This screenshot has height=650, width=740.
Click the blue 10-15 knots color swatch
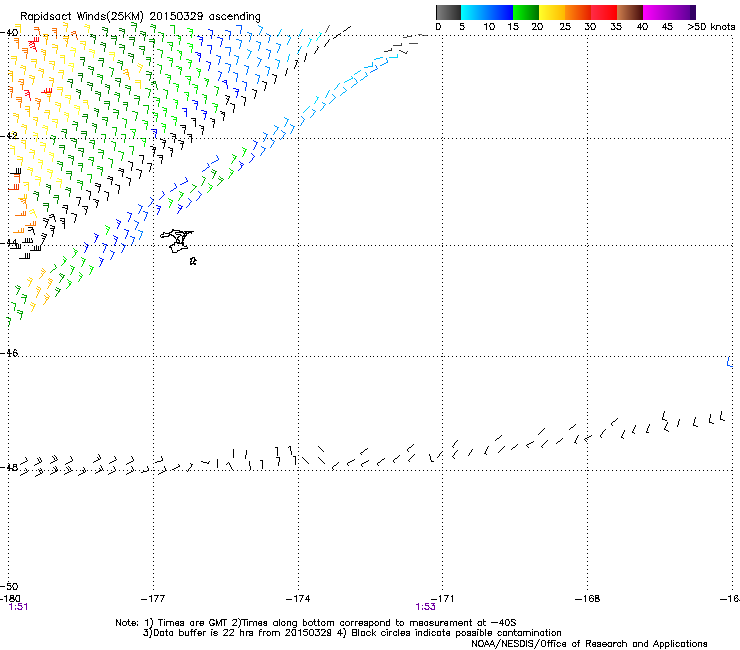pos(500,12)
